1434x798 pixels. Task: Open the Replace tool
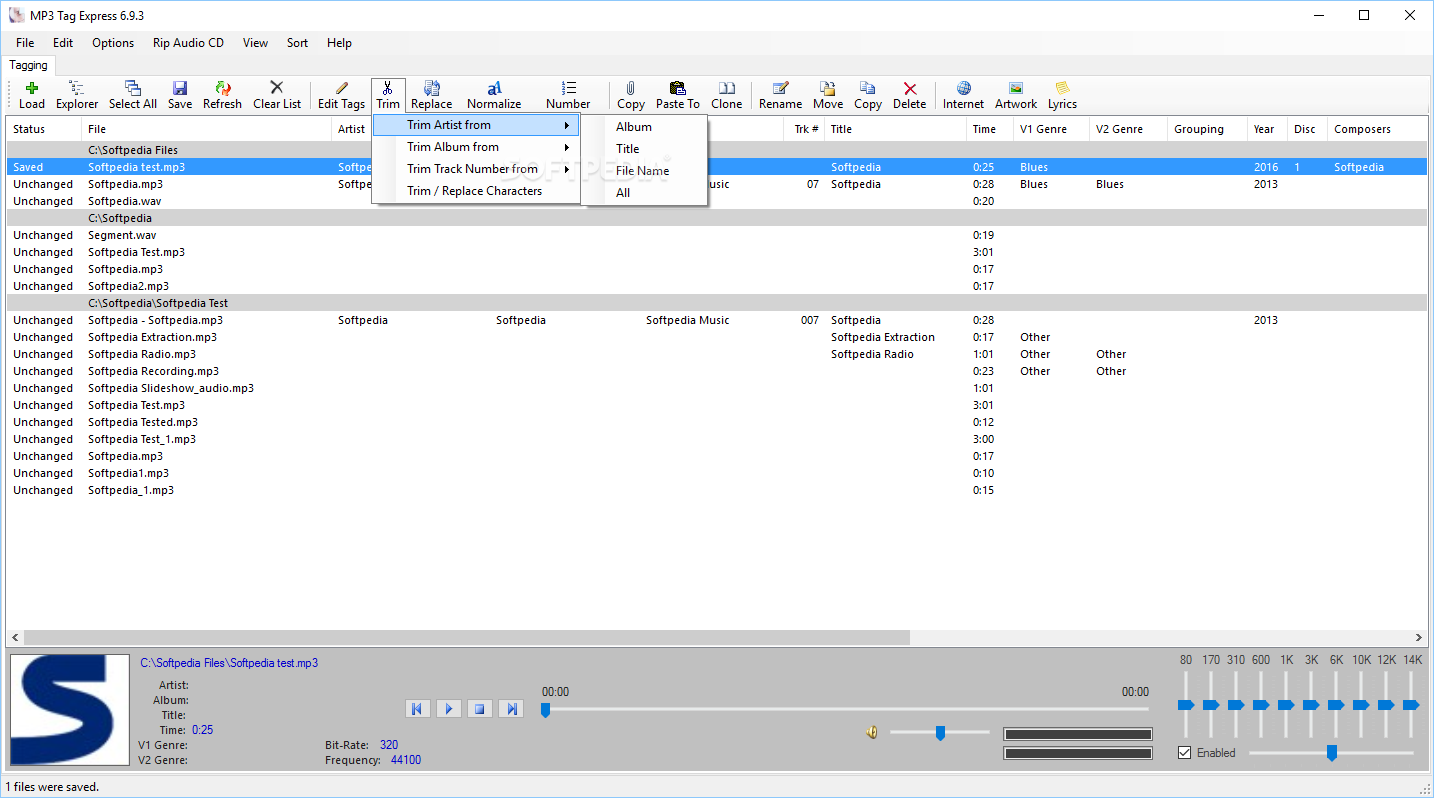point(432,95)
